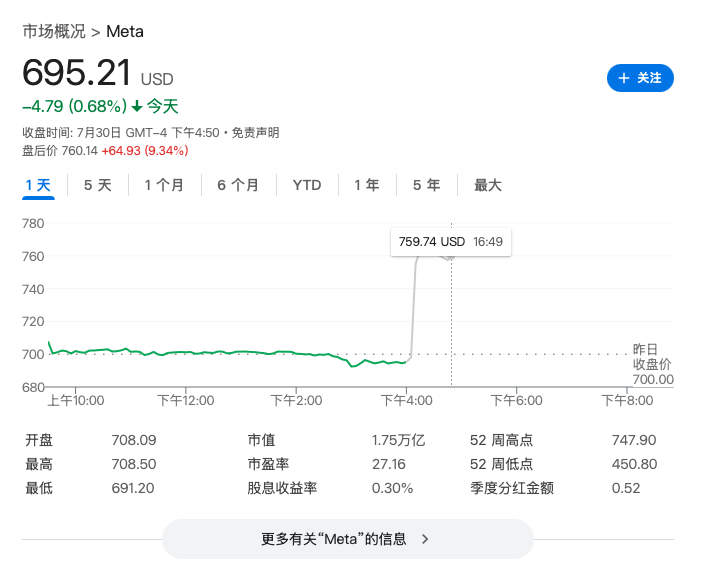710x585 pixels.
Task: Click the 关注 follow button
Action: (x=640, y=78)
